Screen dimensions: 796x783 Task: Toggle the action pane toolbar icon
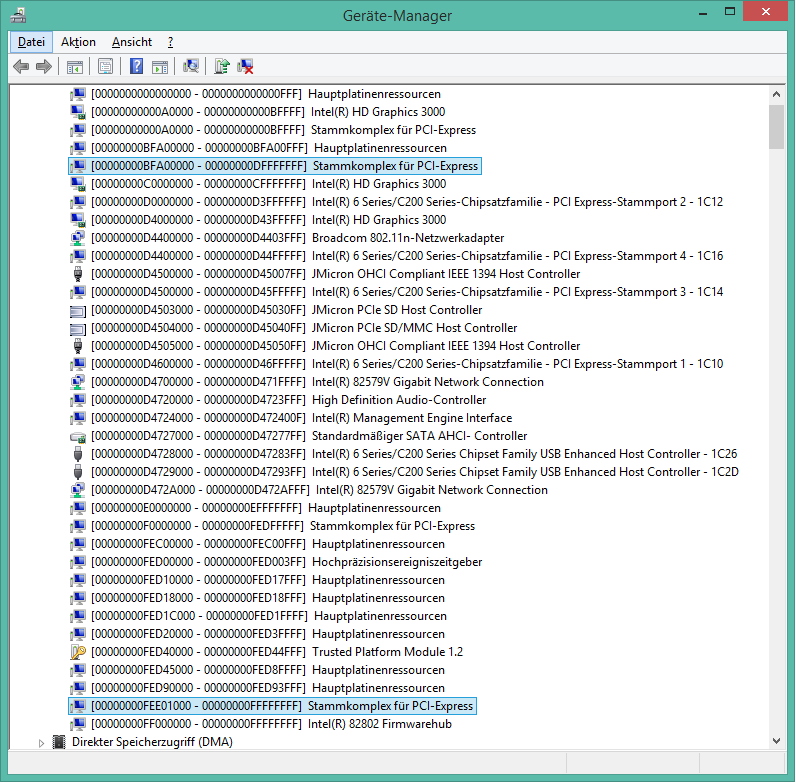pos(160,67)
